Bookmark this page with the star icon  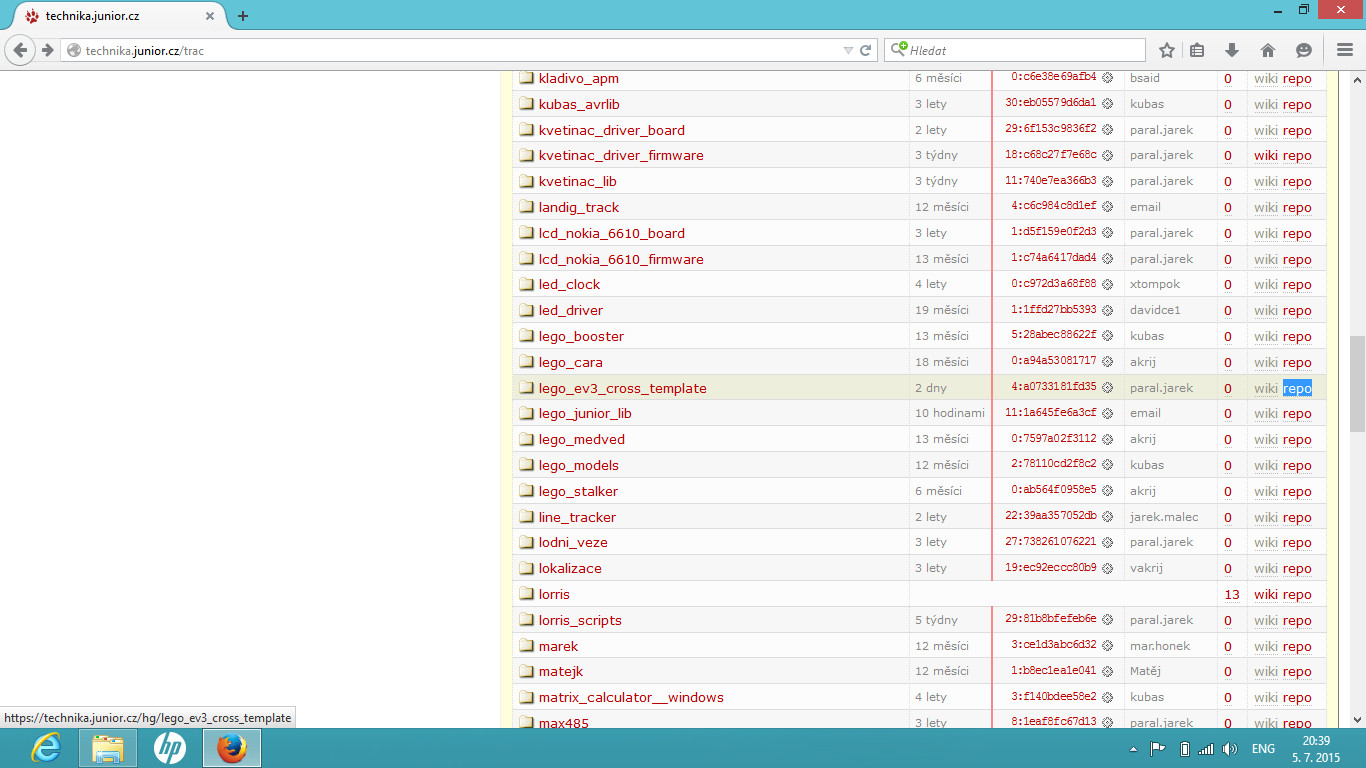(1166, 50)
